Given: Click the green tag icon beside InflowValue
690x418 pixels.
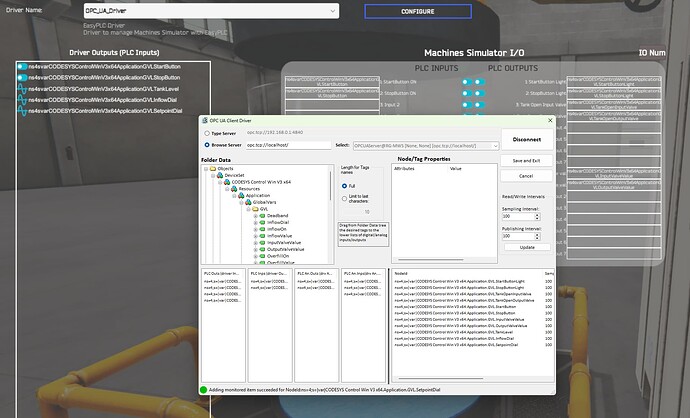Looking at the screenshot, I should tap(262, 236).
